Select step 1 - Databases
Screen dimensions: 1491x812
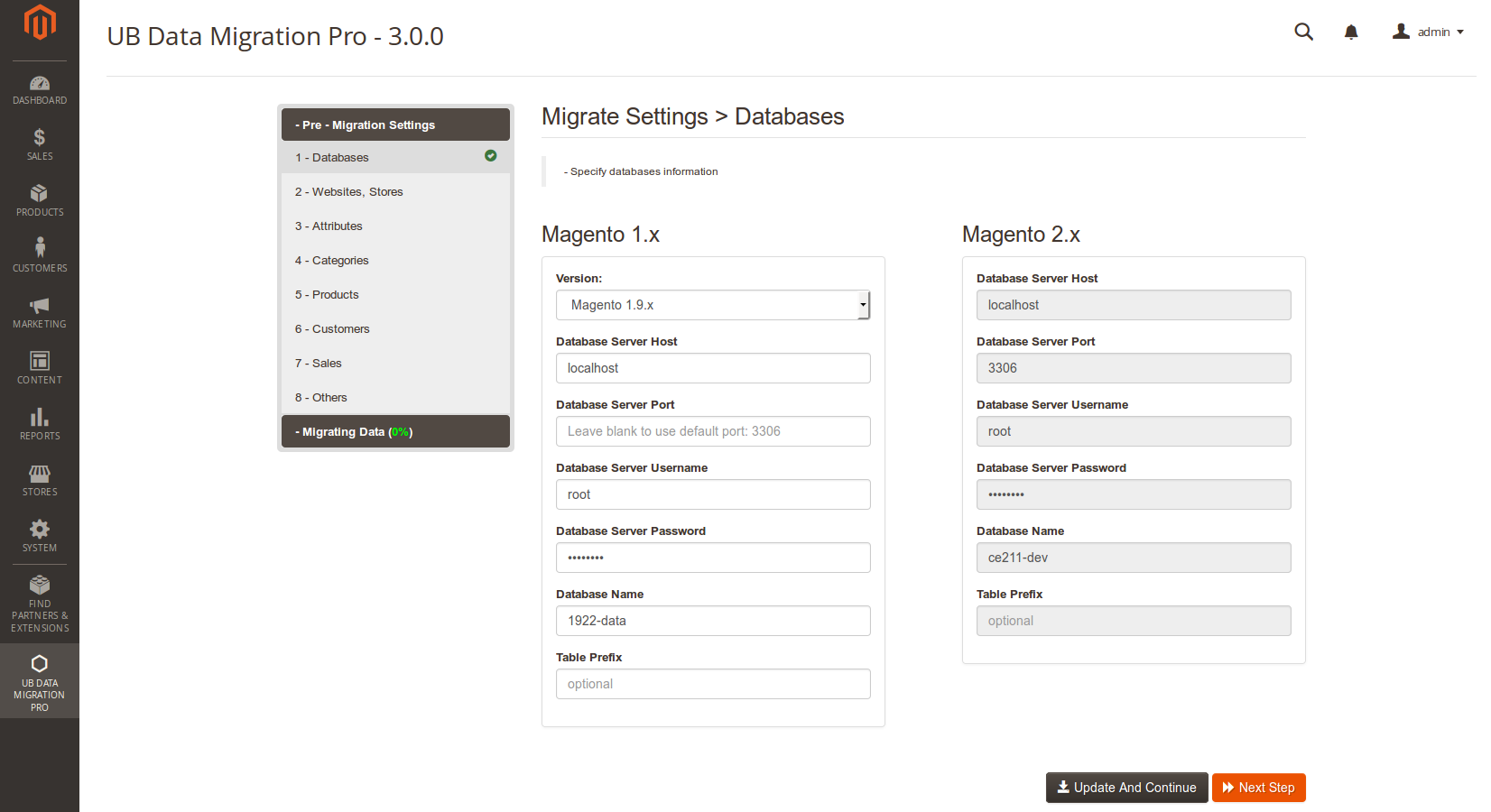(x=395, y=157)
